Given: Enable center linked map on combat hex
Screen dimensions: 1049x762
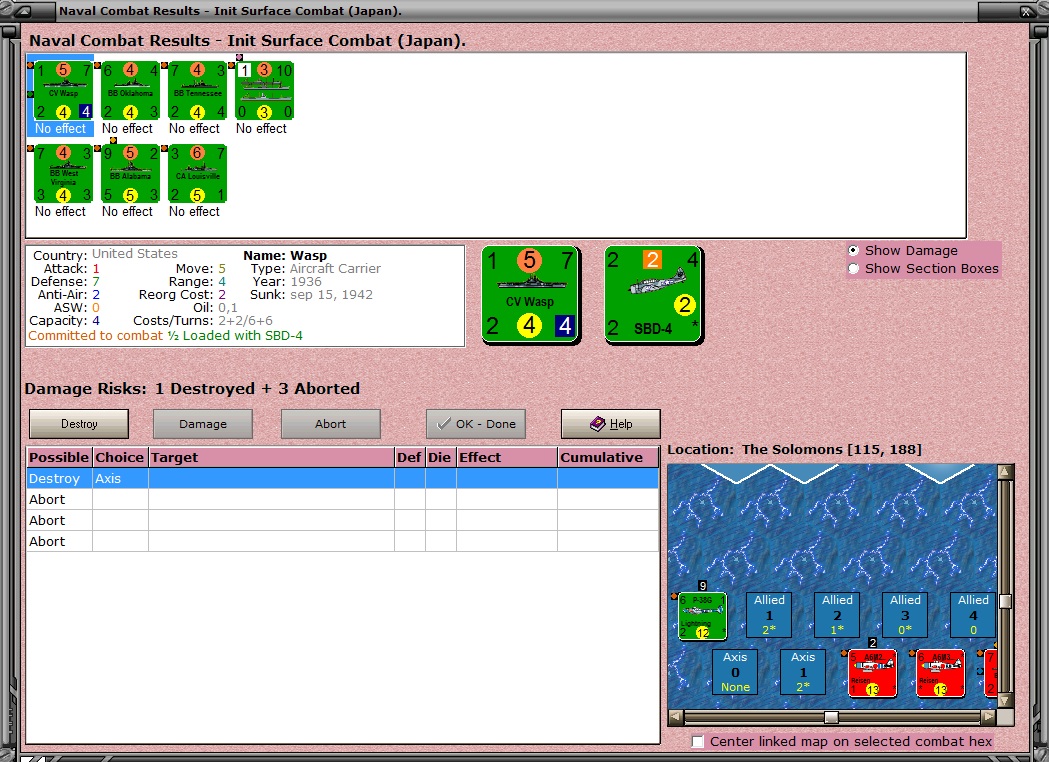Looking at the screenshot, I should (x=698, y=741).
